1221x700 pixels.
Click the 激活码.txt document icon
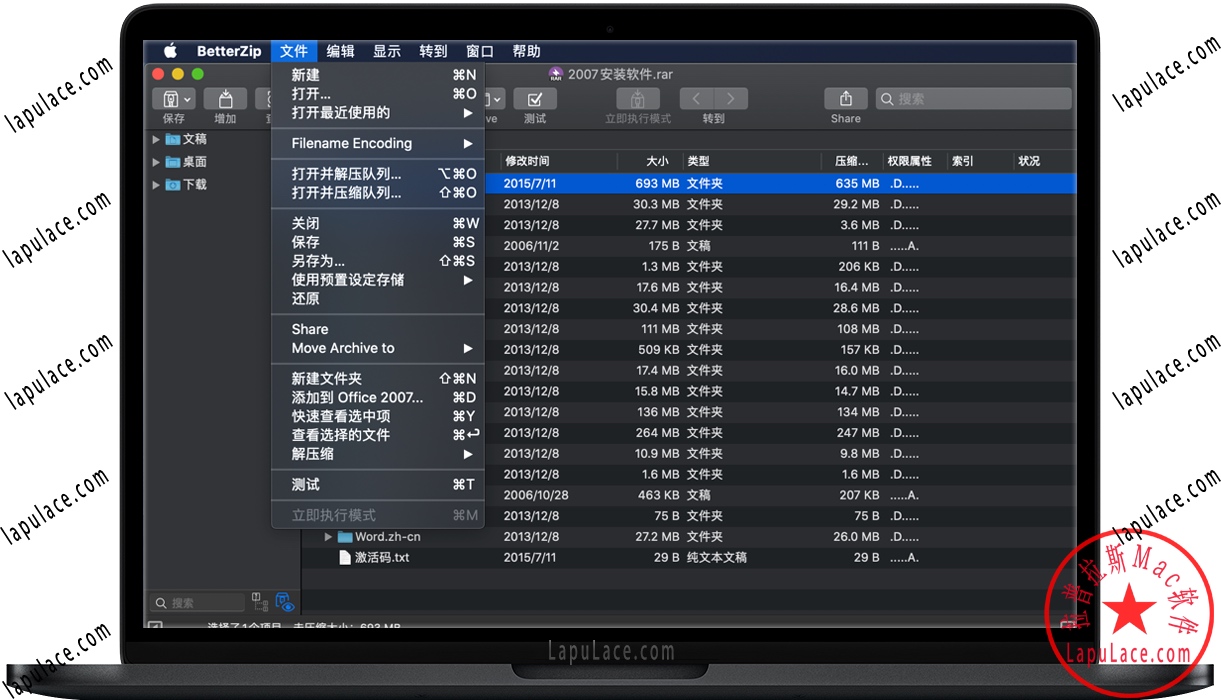click(345, 558)
